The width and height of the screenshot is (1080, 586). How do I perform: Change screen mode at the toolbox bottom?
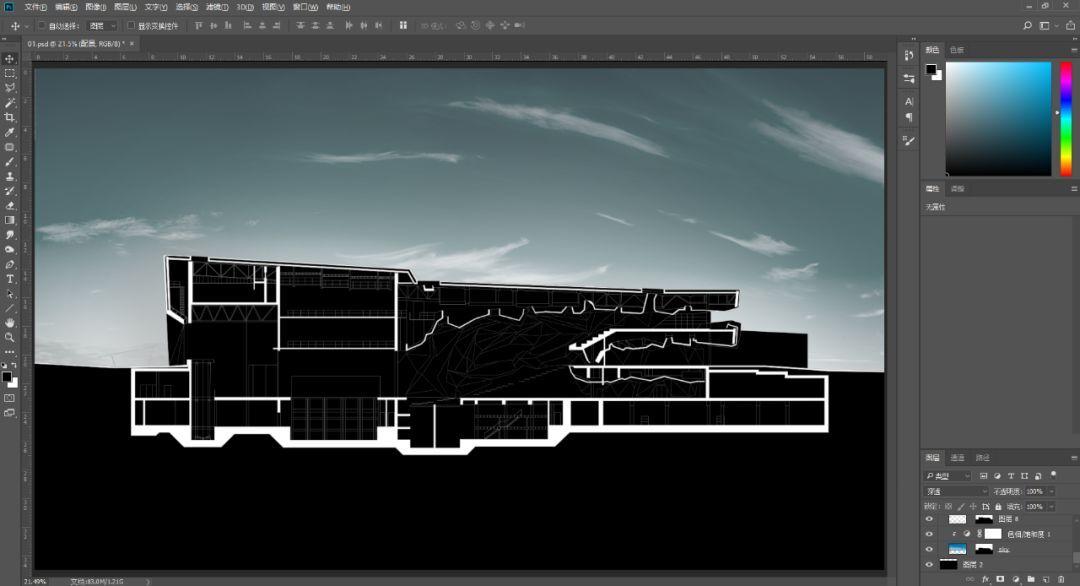[x=10, y=413]
